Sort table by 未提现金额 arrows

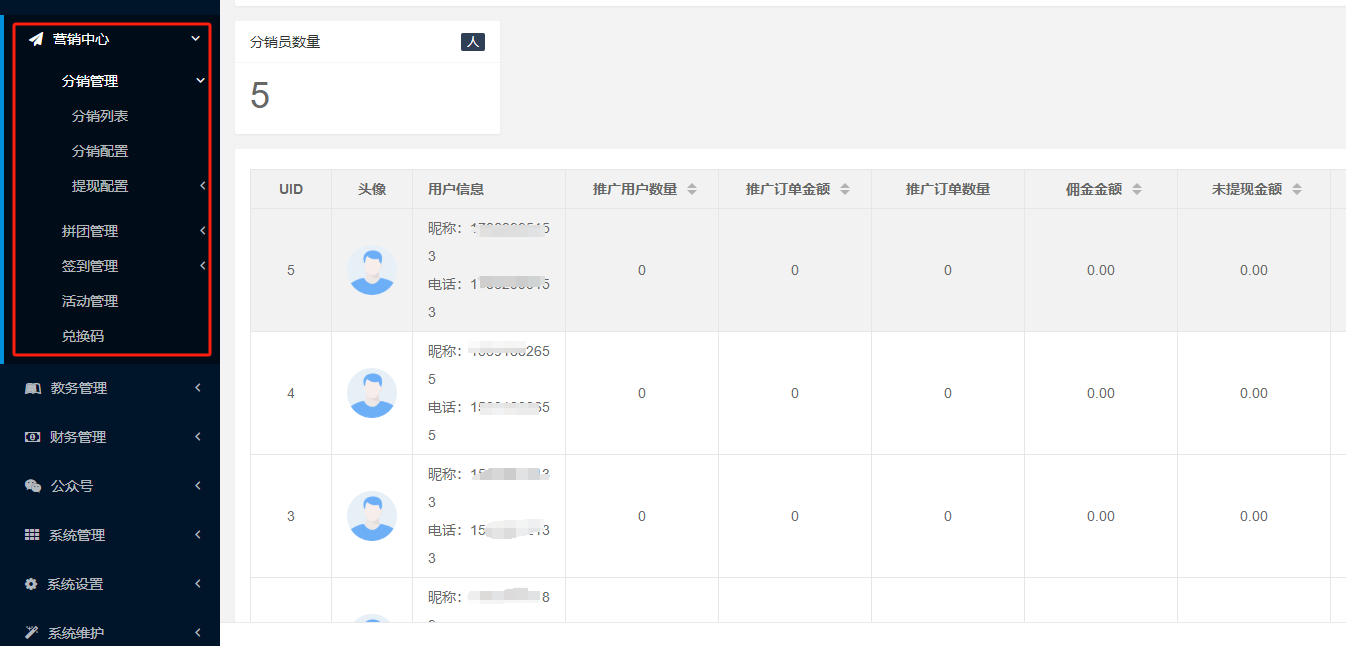(x=1297, y=189)
